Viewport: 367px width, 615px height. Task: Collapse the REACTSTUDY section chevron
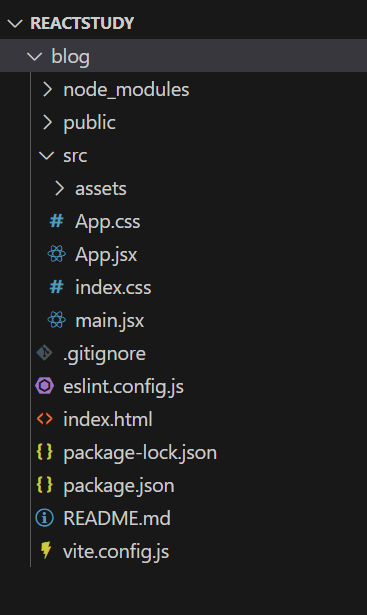(15, 24)
